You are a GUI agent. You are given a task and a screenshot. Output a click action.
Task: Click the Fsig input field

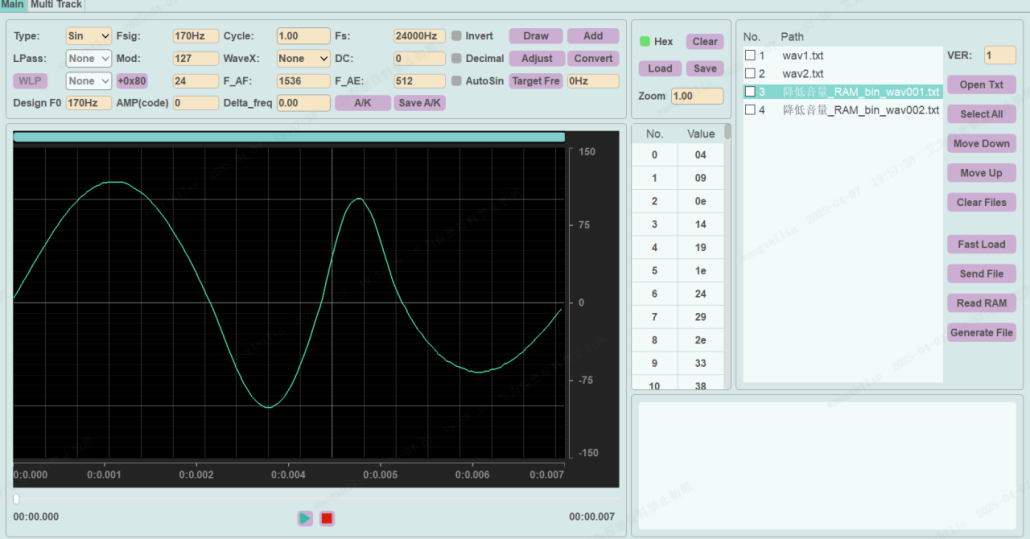(x=195, y=36)
